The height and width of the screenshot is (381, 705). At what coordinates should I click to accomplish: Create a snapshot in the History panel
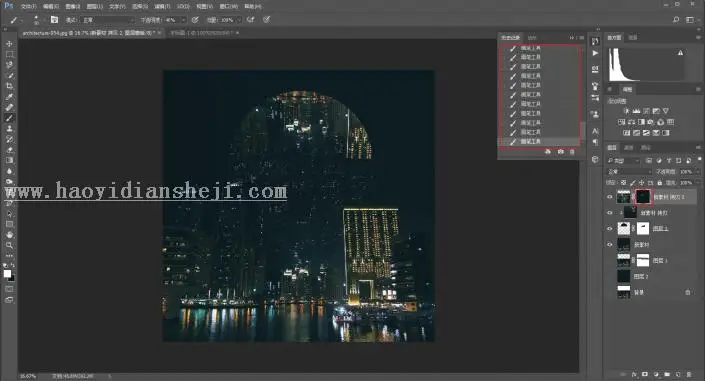[560, 152]
